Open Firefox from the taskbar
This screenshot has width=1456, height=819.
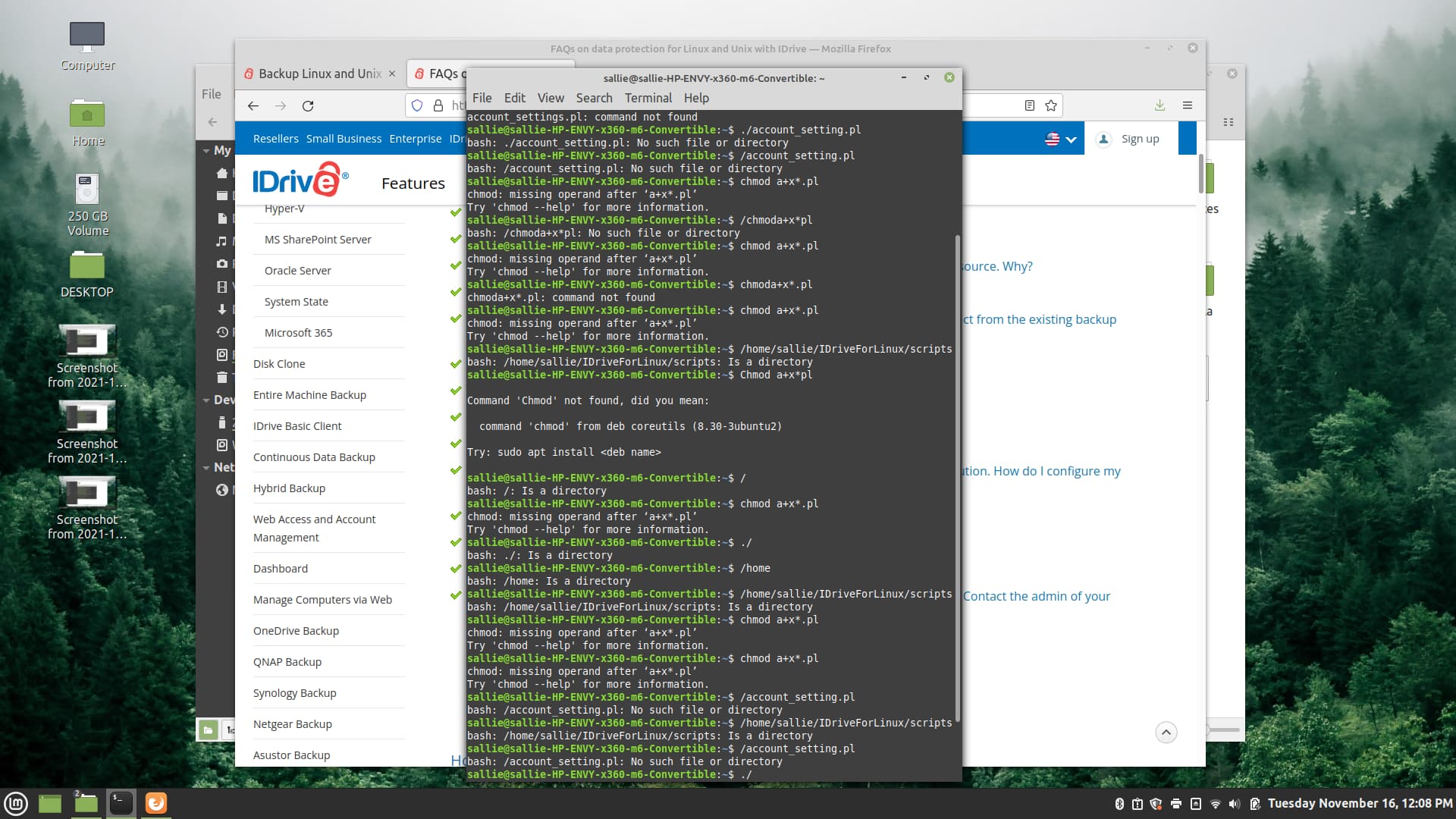pyautogui.click(x=155, y=803)
